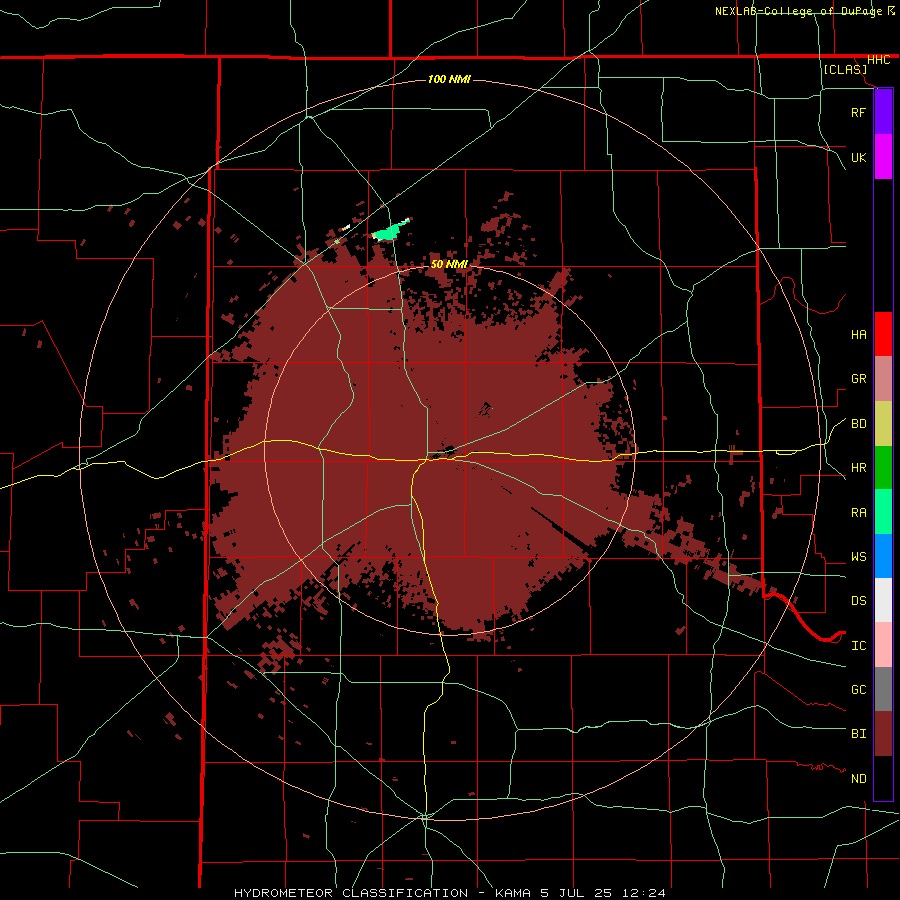Pick the blue WS legend swatch
Screen dimensions: 900x900
[x=883, y=556]
